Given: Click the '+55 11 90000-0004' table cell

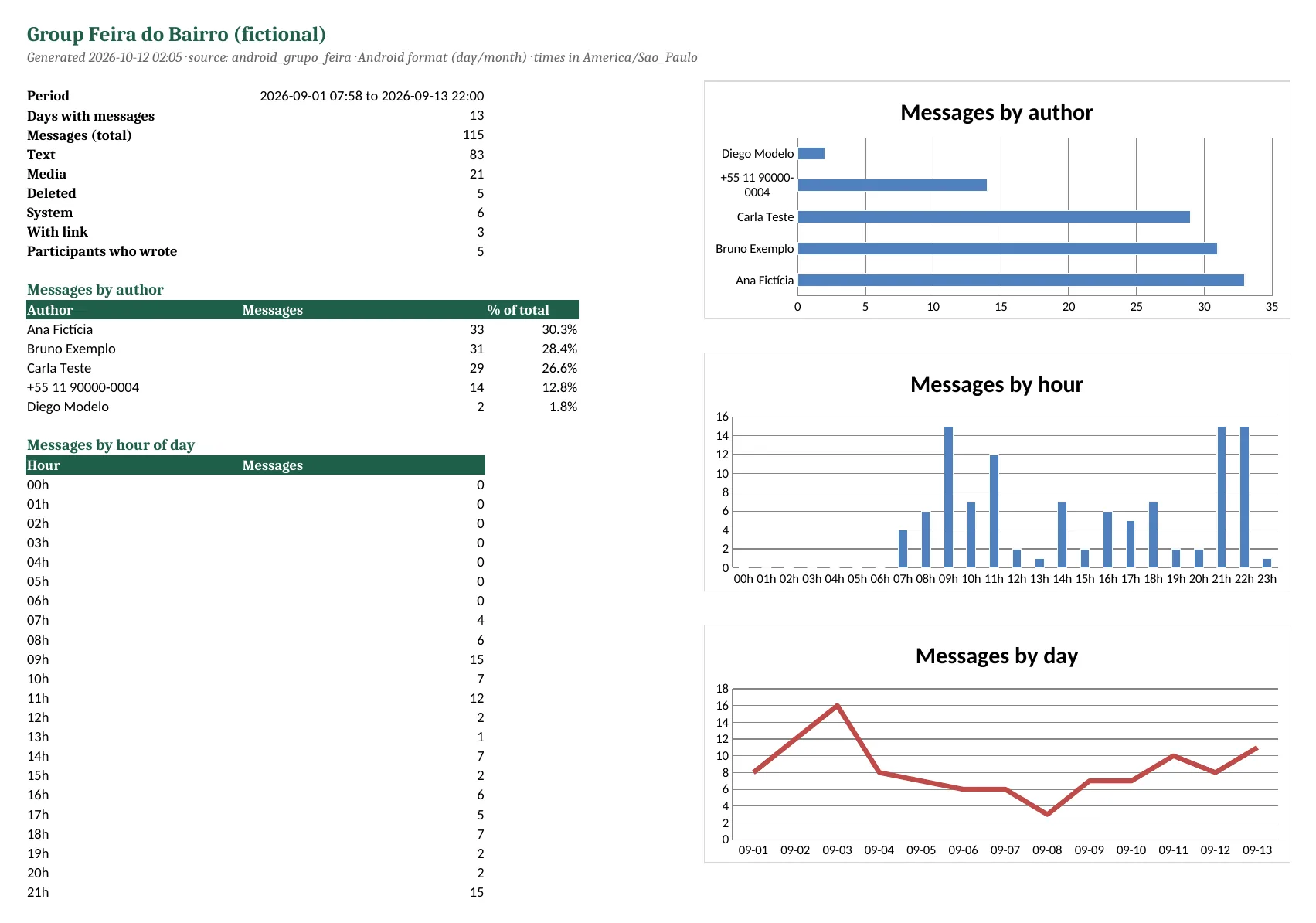Looking at the screenshot, I should pos(83,387).
